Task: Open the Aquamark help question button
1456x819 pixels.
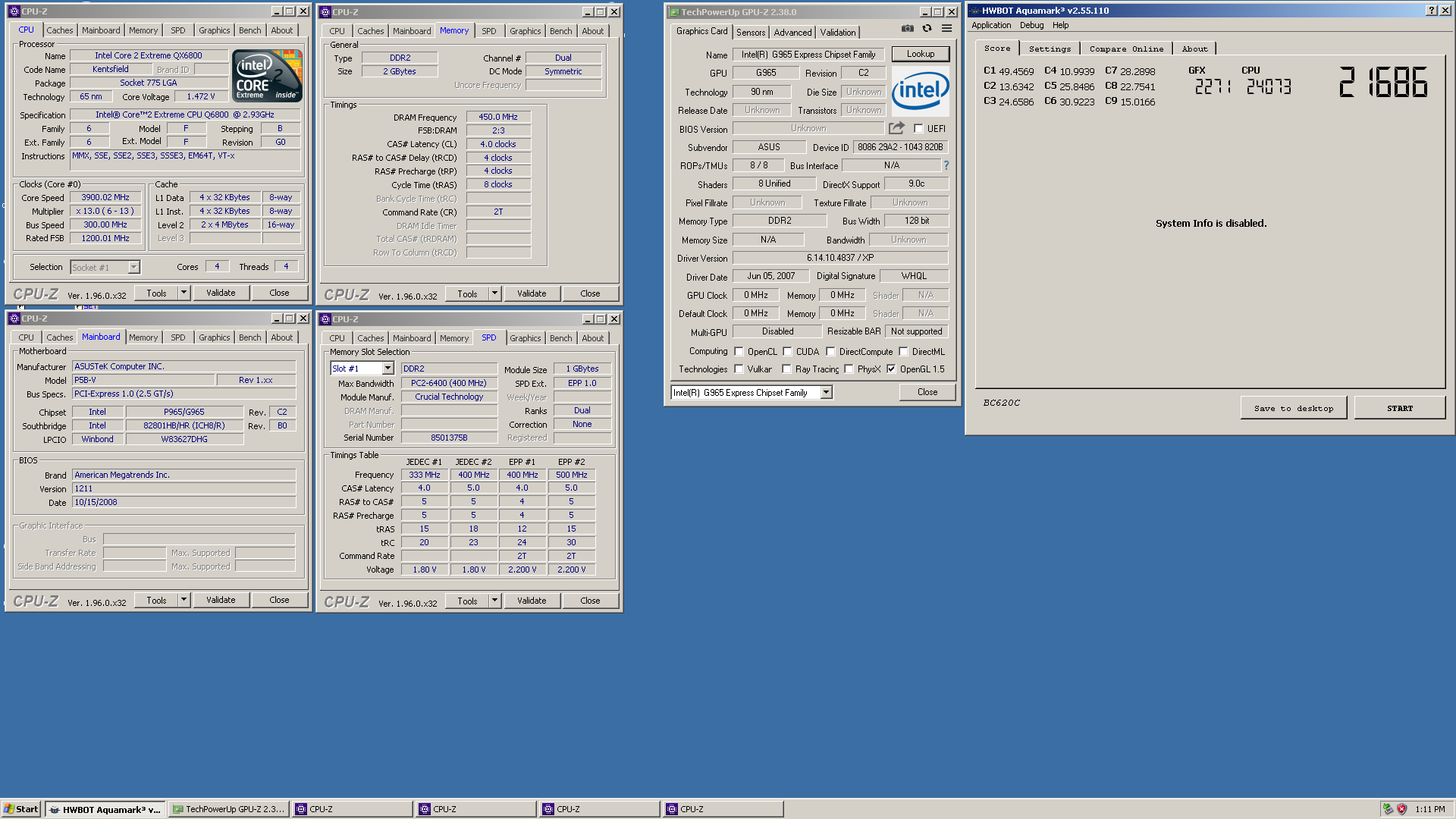Action: pos(1431,11)
